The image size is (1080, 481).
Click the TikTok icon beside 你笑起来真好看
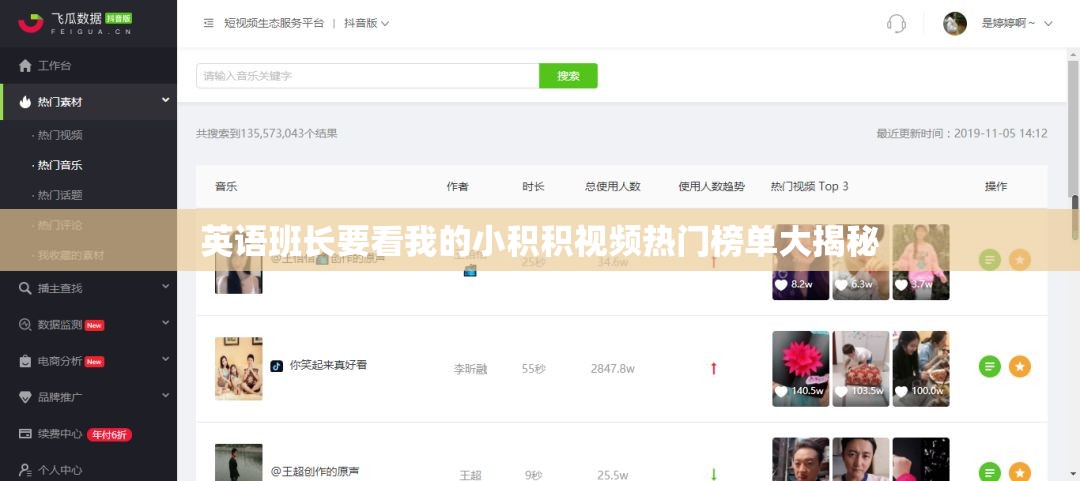pos(277,365)
